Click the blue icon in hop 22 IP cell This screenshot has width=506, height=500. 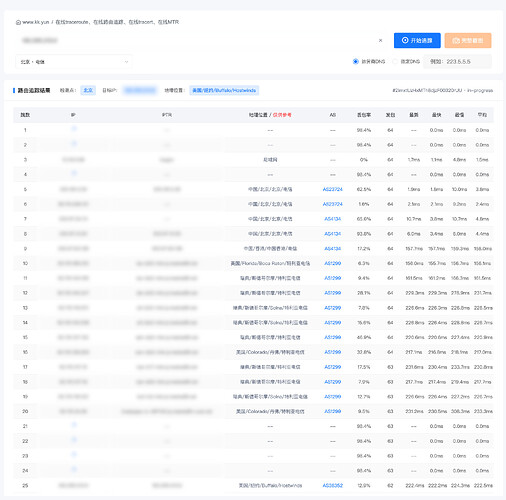coord(74,440)
